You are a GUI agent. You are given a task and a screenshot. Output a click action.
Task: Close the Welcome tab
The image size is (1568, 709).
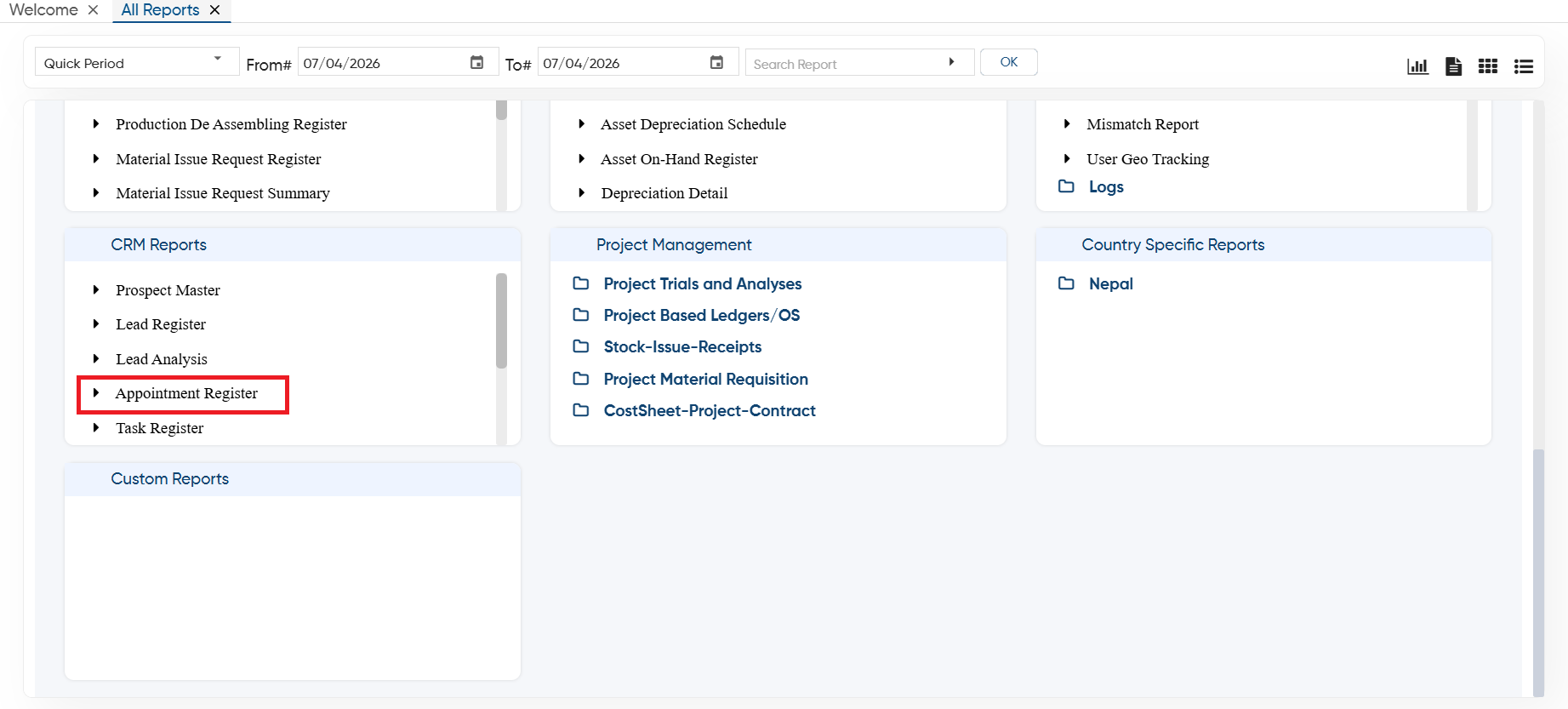pyautogui.click(x=94, y=10)
